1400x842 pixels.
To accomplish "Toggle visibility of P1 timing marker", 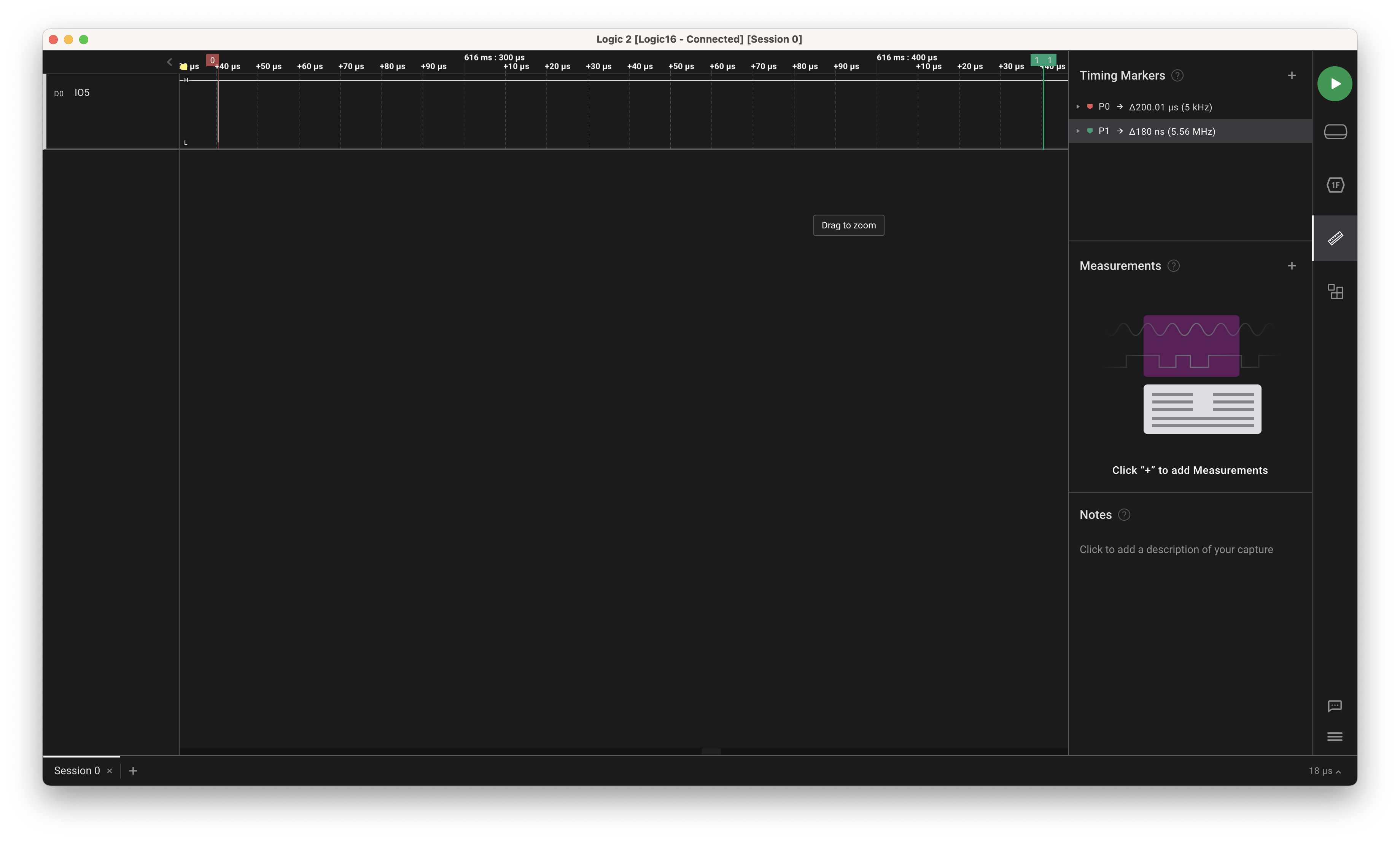I will 1090,131.
